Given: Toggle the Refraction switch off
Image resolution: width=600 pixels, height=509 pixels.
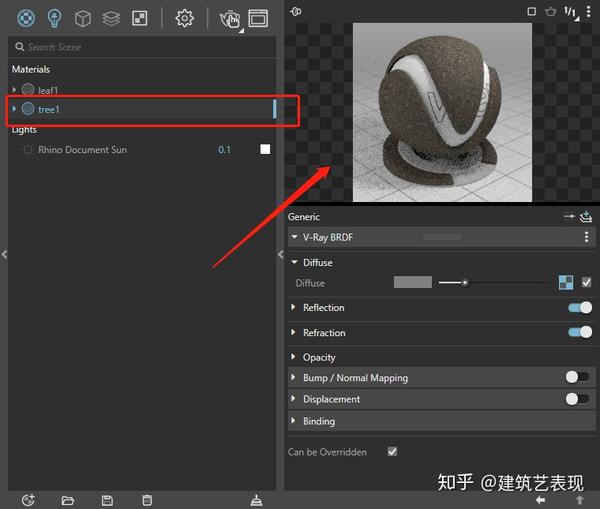Looking at the screenshot, I should pyautogui.click(x=580, y=332).
